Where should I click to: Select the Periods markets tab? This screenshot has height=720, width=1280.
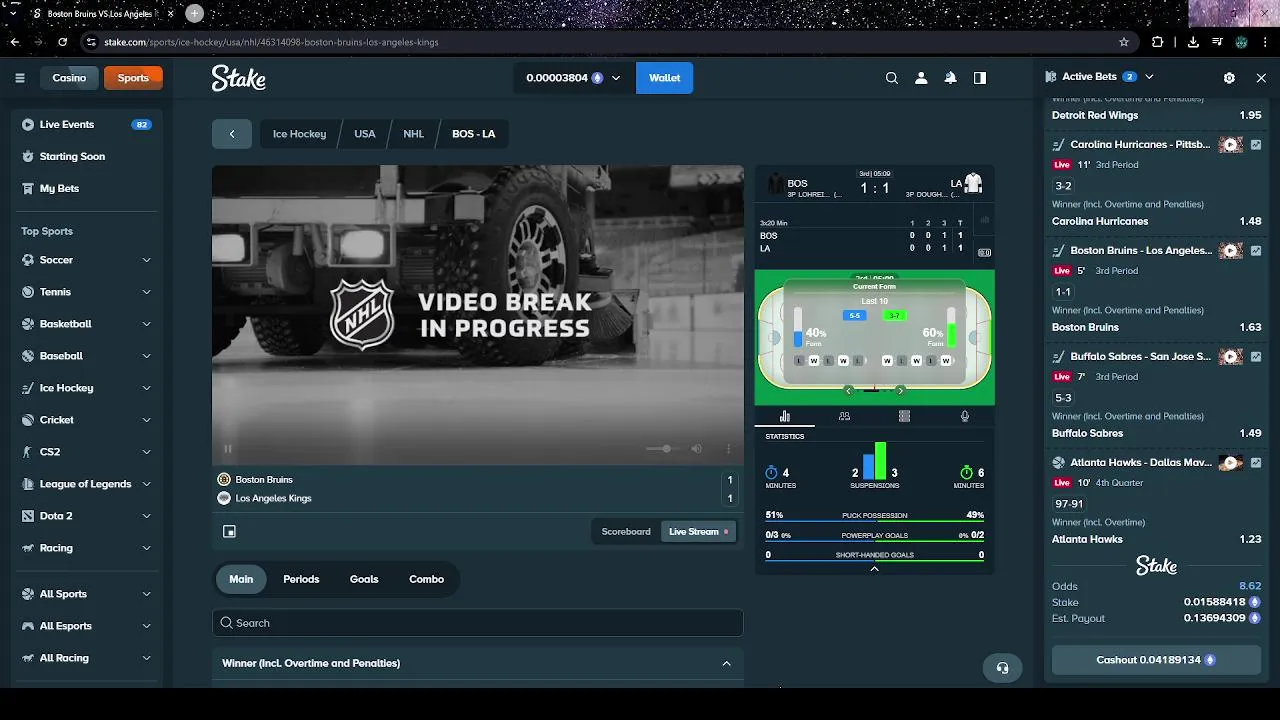[301, 579]
